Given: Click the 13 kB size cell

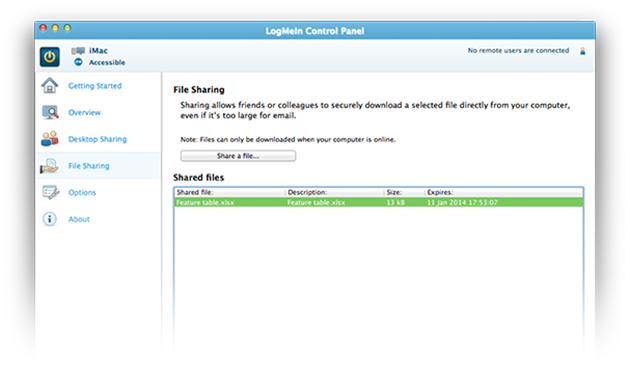Looking at the screenshot, I should pyautogui.click(x=395, y=202).
